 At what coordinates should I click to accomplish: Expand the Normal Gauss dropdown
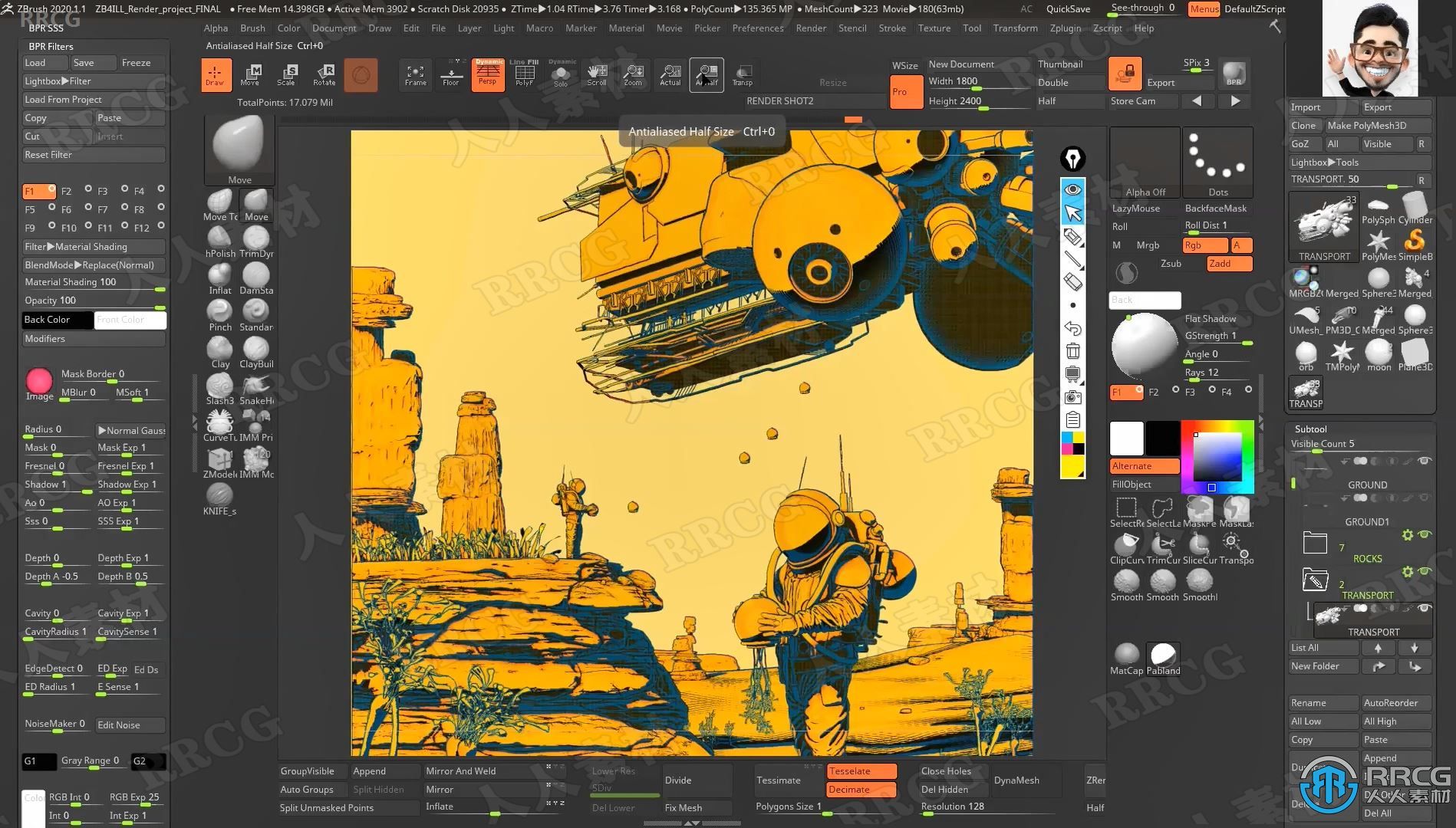pyautogui.click(x=130, y=431)
